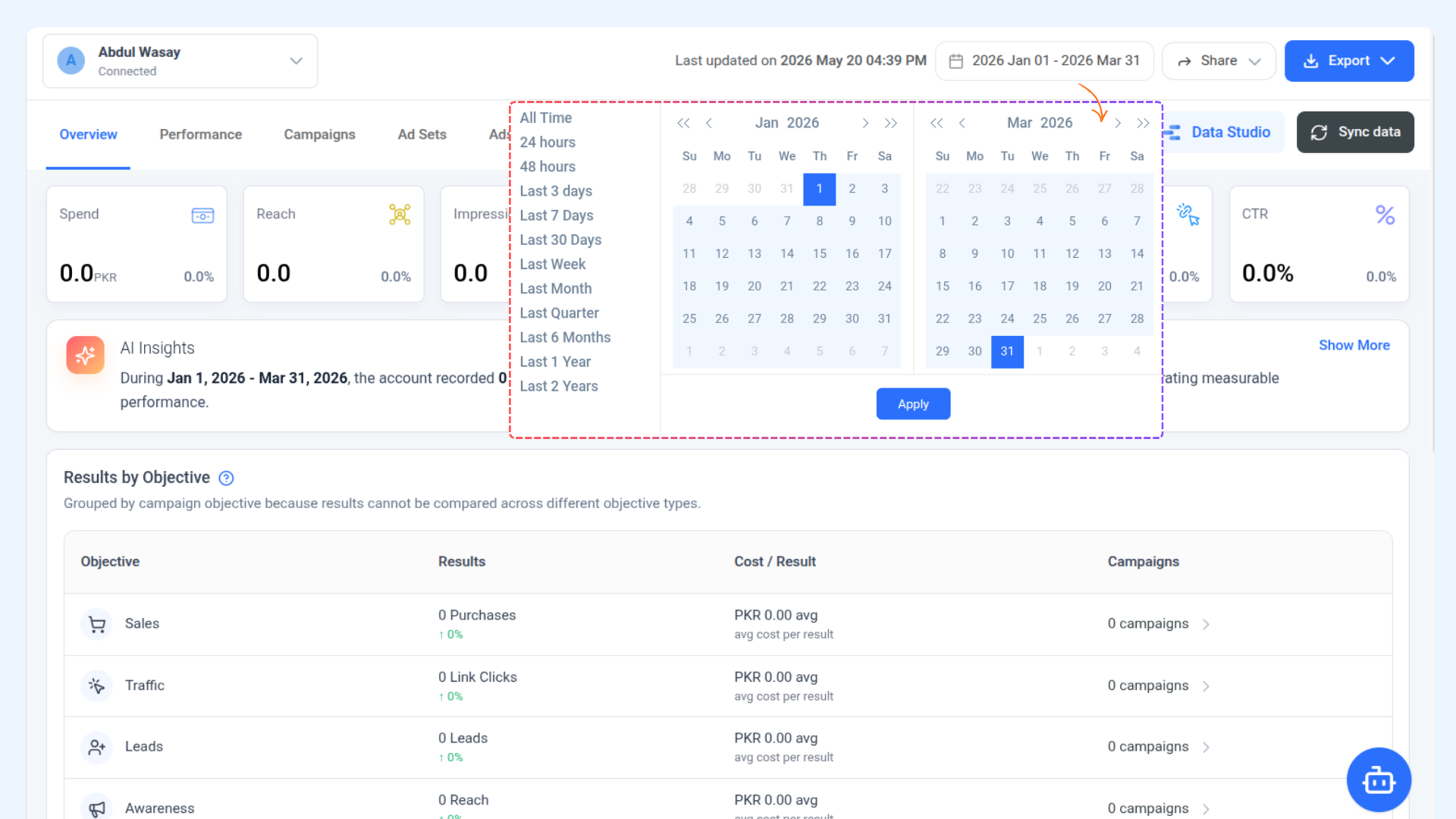Switch to the Performance tab
The width and height of the screenshot is (1456, 819).
[x=201, y=134]
